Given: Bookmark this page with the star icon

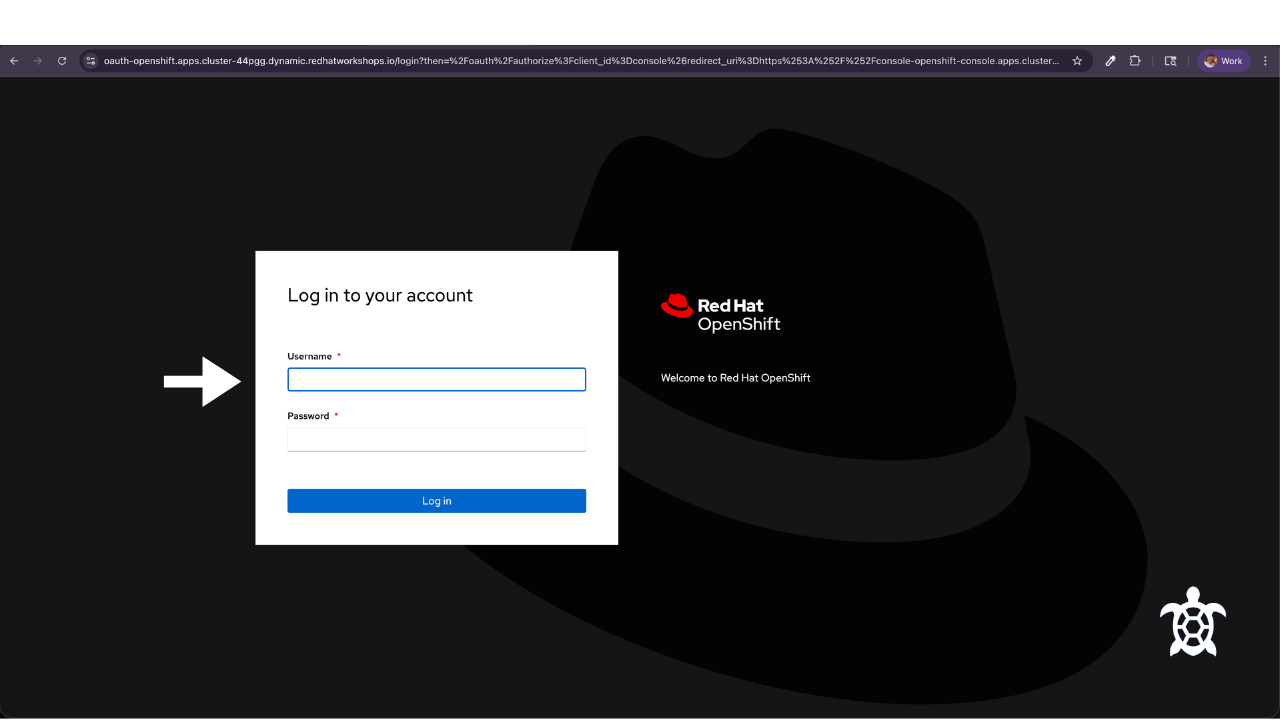Looking at the screenshot, I should click(1077, 61).
